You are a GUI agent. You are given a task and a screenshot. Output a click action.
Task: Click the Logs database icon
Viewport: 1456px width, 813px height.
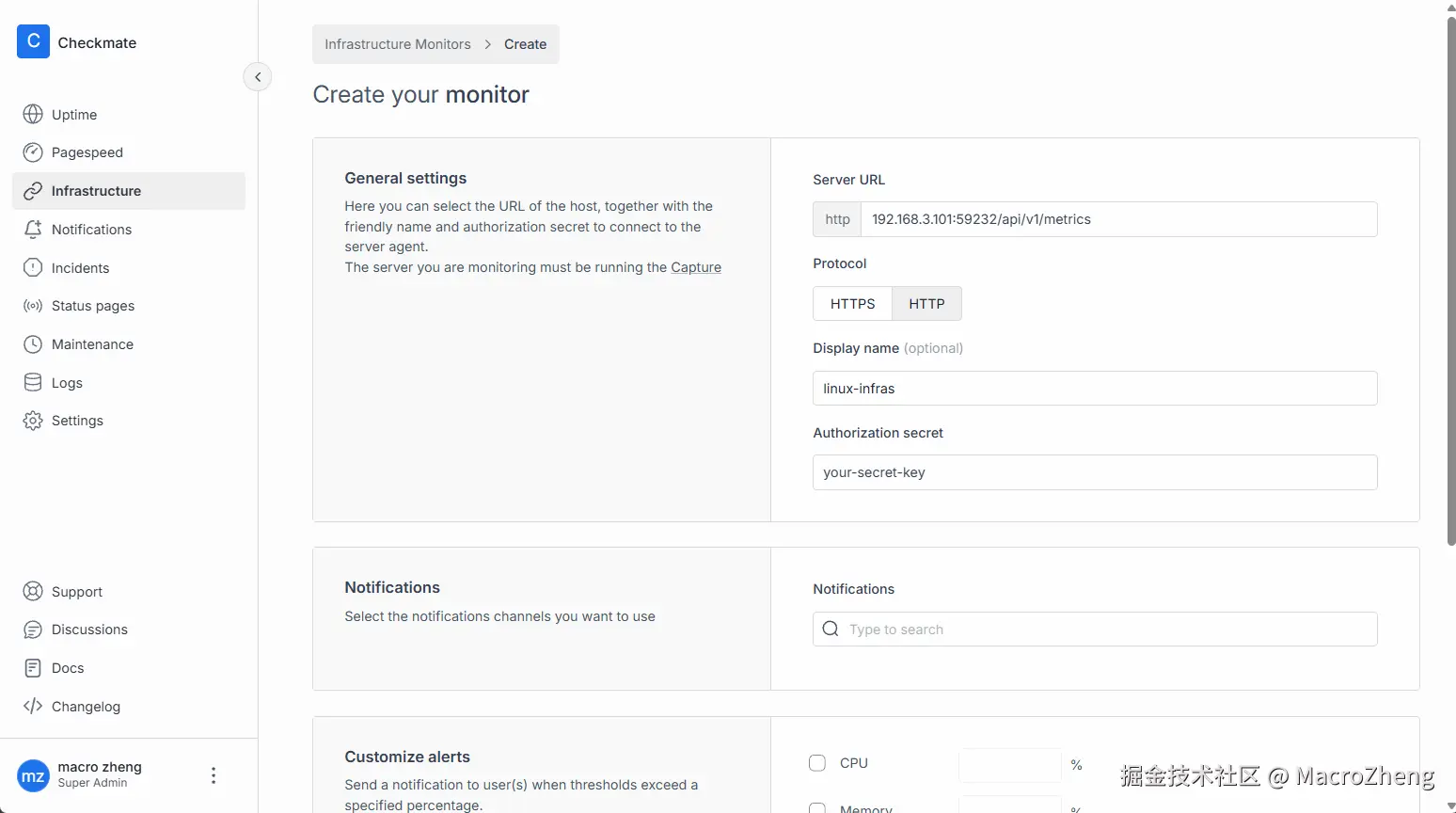[33, 383]
